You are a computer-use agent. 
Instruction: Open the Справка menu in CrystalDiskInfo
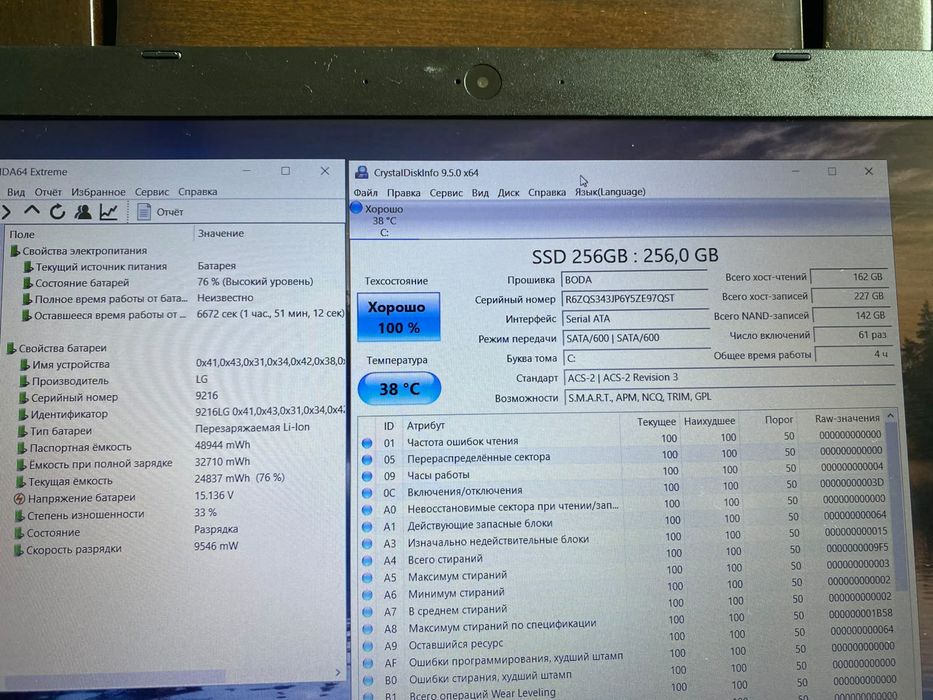547,192
